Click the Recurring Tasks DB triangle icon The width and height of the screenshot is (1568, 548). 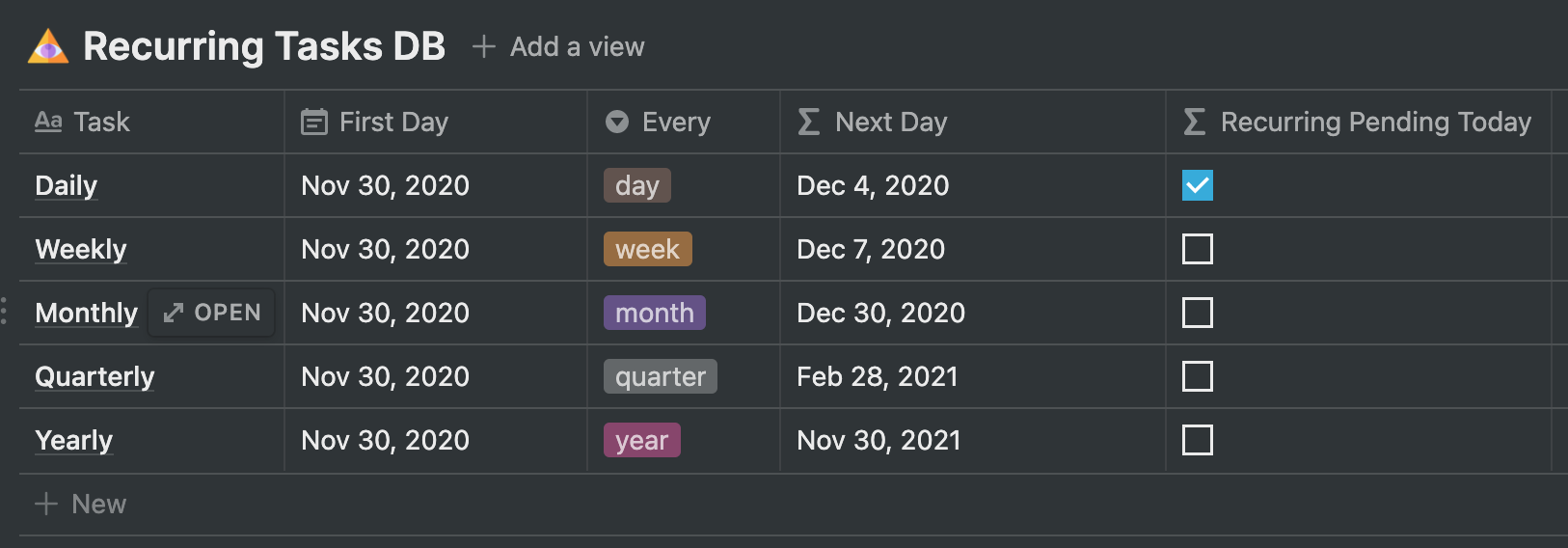pos(48,46)
